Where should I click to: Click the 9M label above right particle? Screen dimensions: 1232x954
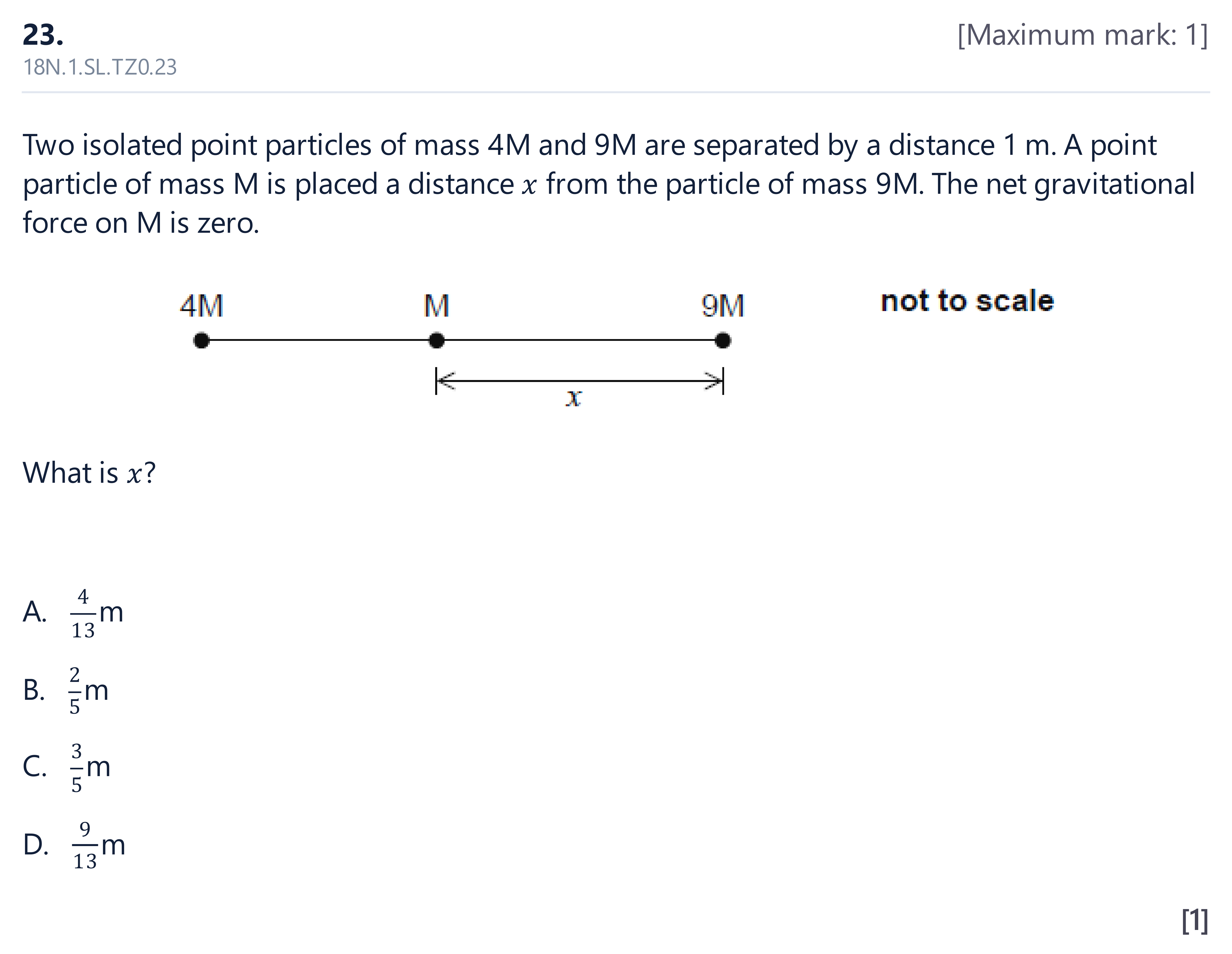(x=723, y=306)
